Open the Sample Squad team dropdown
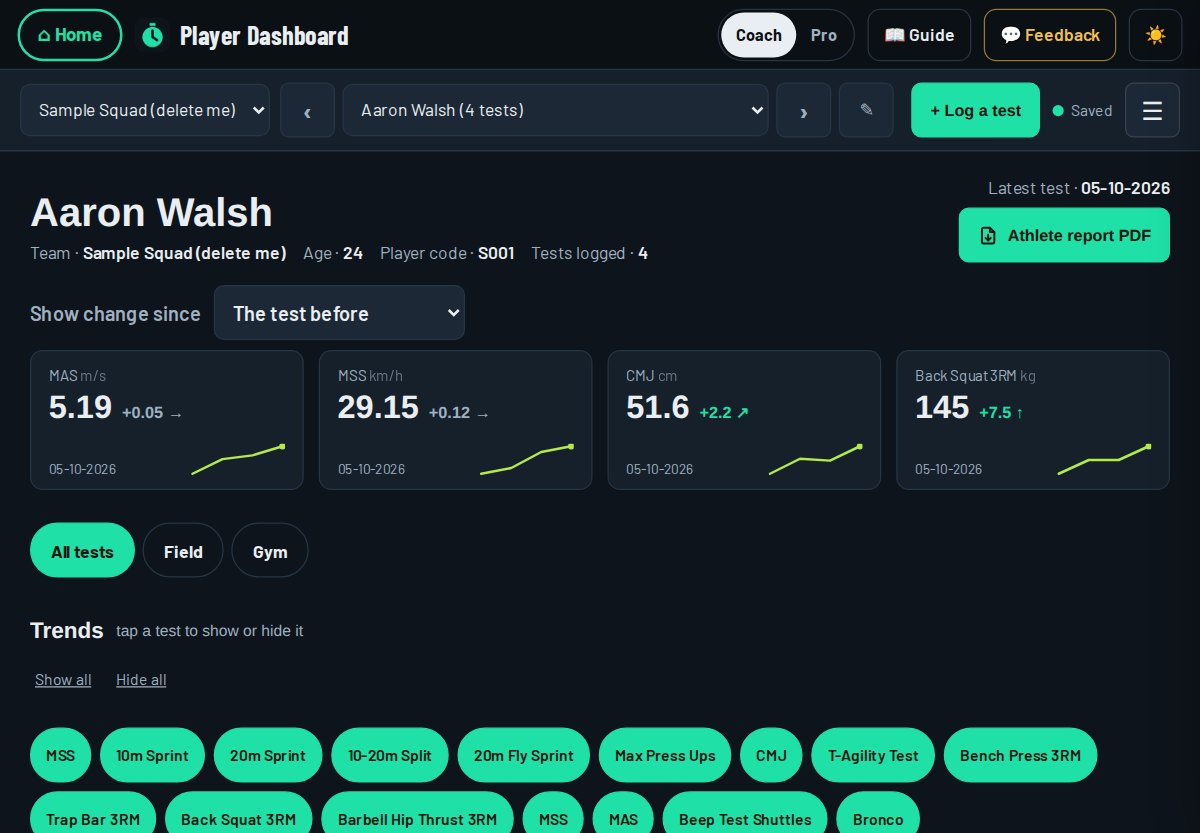 coord(145,110)
